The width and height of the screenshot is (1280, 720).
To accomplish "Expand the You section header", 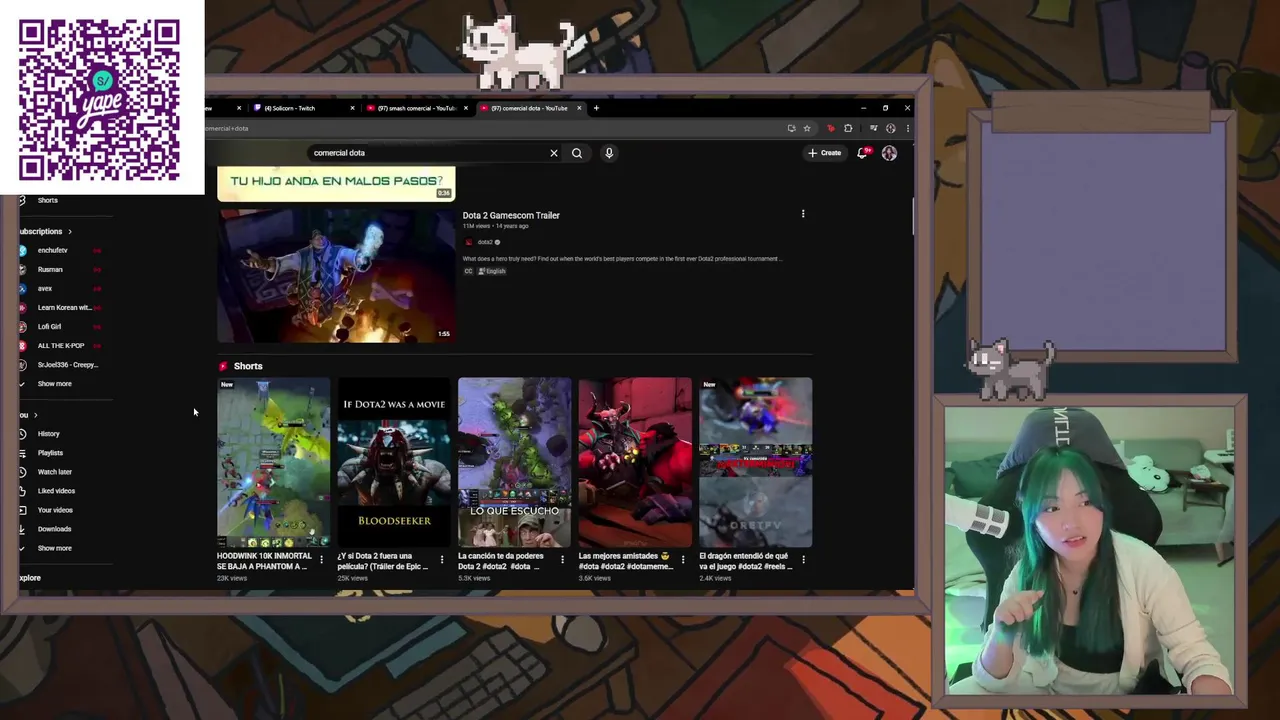I will [x=28, y=415].
